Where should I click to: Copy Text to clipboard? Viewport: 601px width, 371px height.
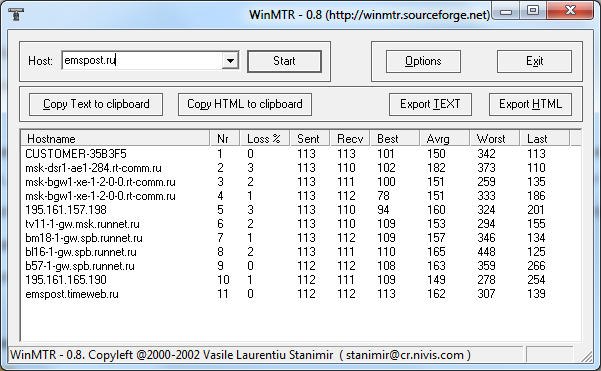(96, 104)
